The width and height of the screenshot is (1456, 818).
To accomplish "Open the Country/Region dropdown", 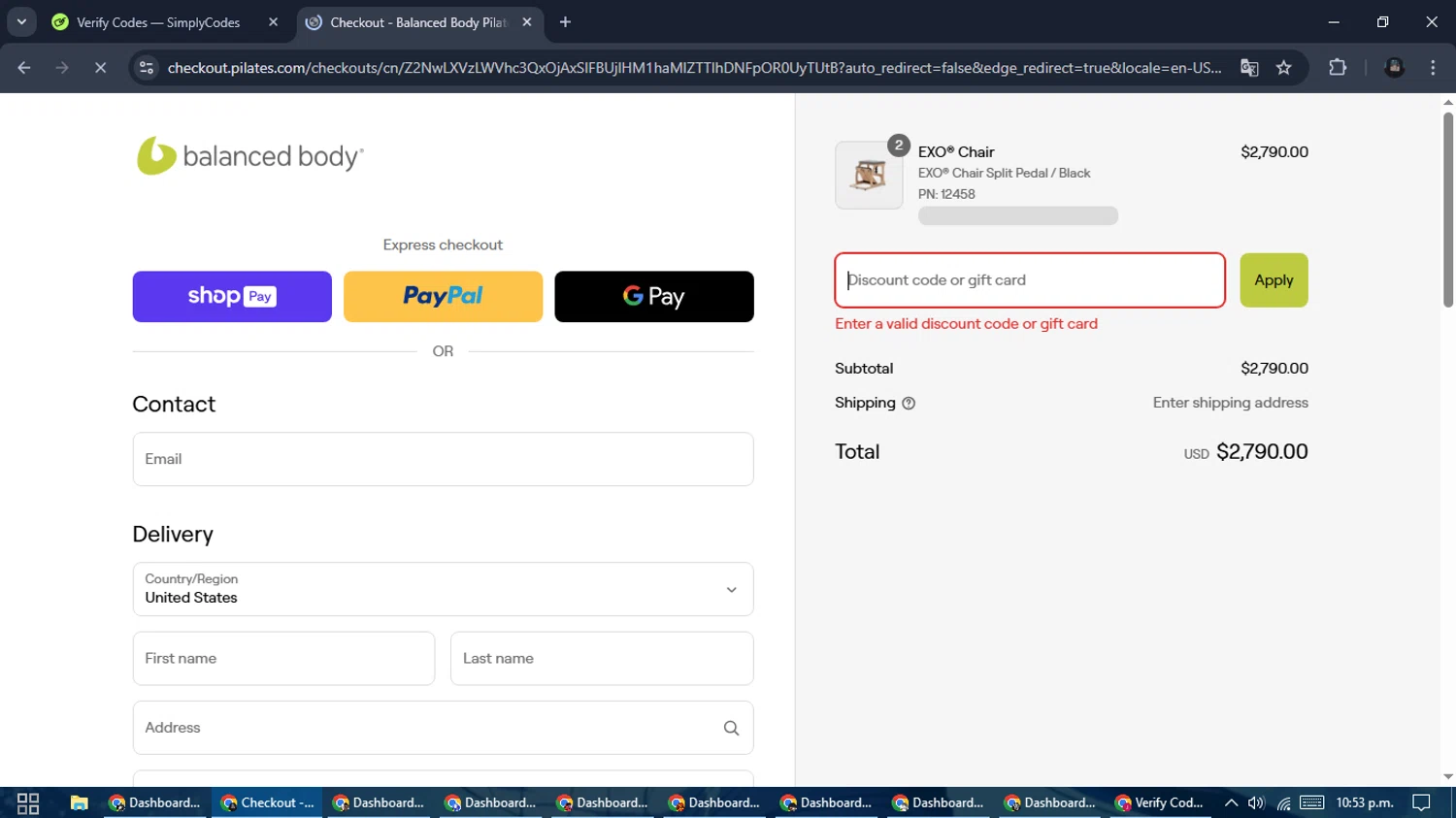I will coord(443,589).
